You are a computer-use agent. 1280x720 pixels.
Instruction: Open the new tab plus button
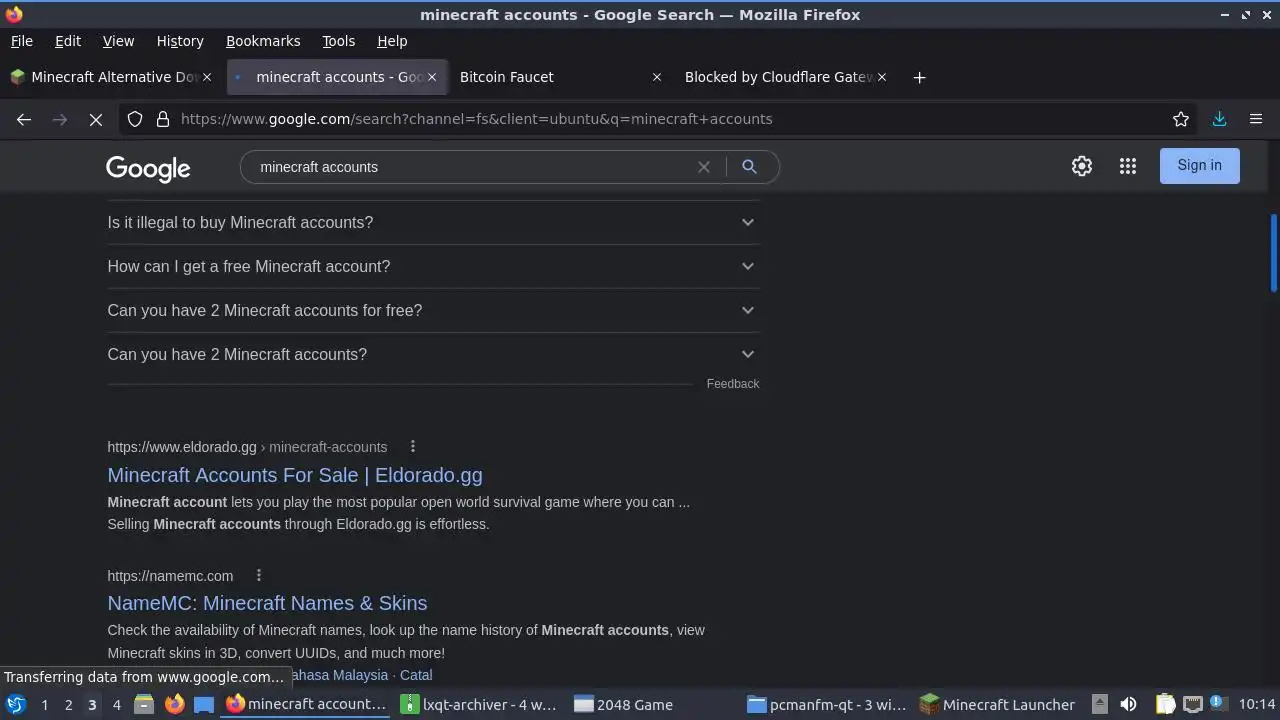tap(919, 77)
